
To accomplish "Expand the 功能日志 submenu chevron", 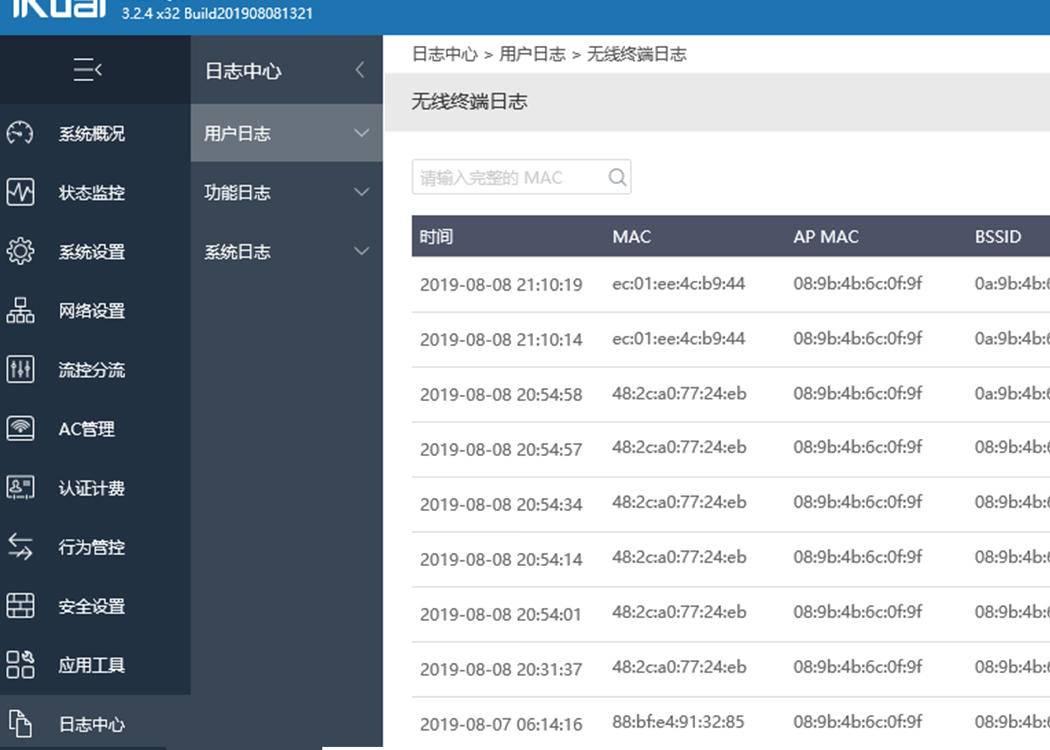I will pyautogui.click(x=360, y=192).
